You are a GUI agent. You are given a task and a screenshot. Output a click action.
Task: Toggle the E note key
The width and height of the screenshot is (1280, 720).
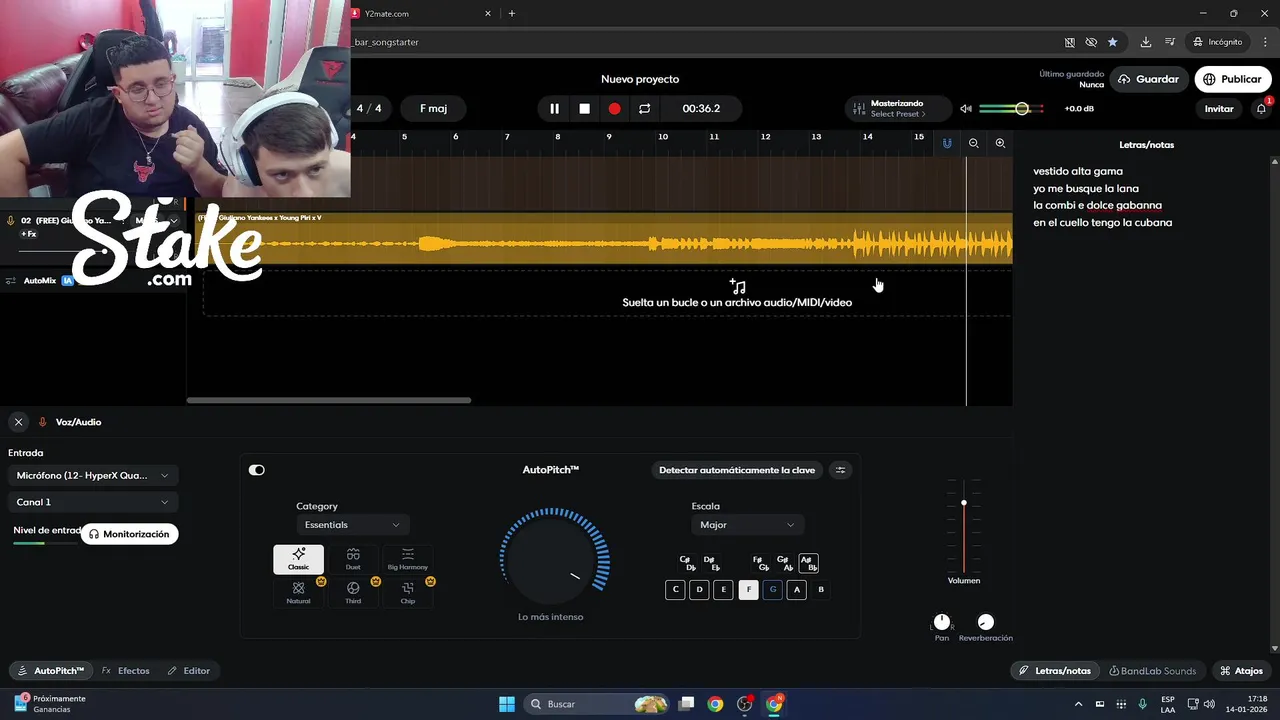724,590
